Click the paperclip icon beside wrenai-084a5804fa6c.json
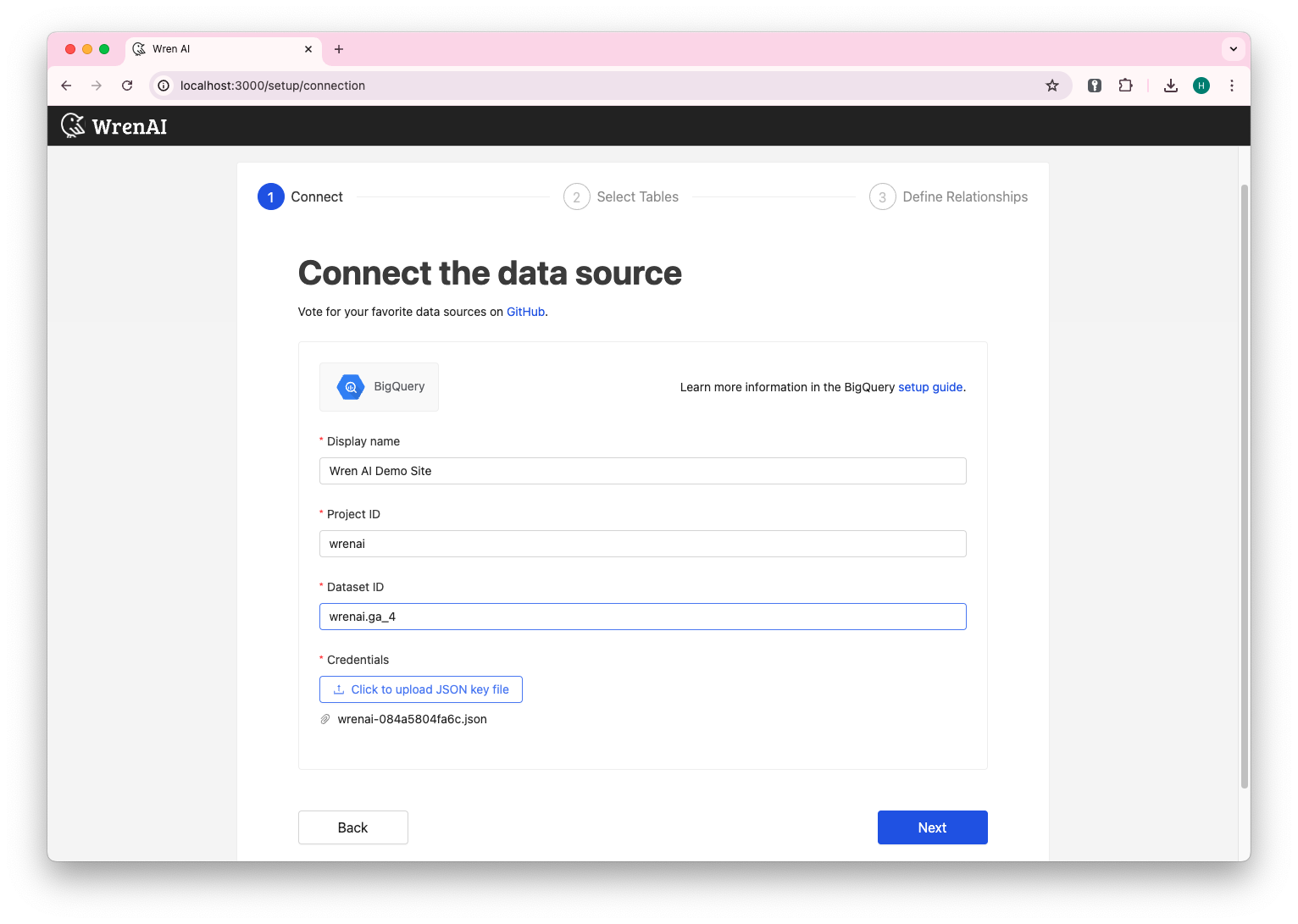 324,719
